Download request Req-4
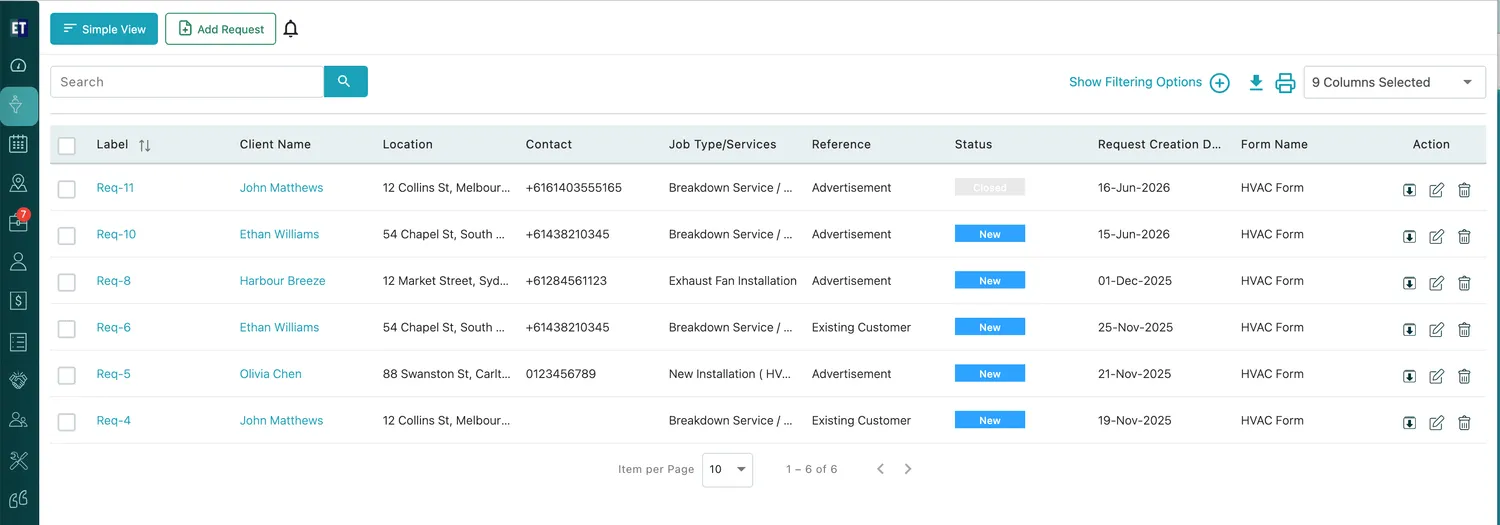This screenshot has height=525, width=1500. click(x=1409, y=423)
